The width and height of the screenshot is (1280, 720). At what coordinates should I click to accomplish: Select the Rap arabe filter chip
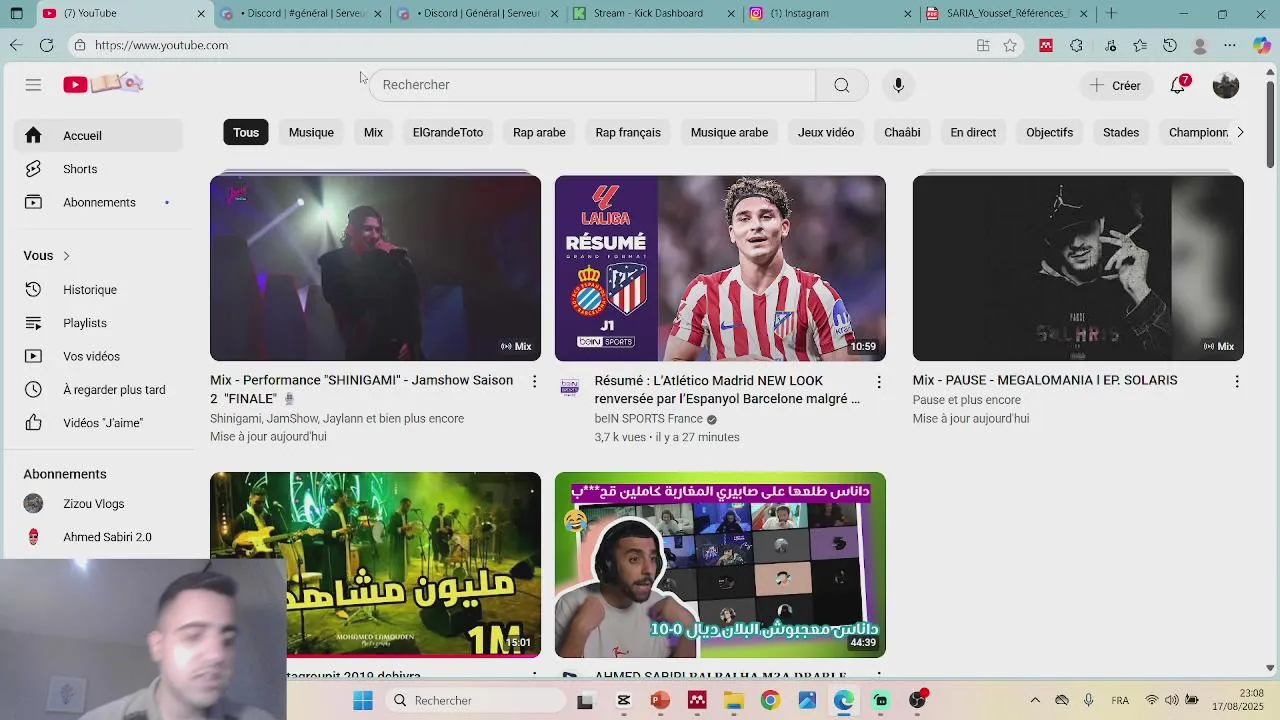coord(539,132)
